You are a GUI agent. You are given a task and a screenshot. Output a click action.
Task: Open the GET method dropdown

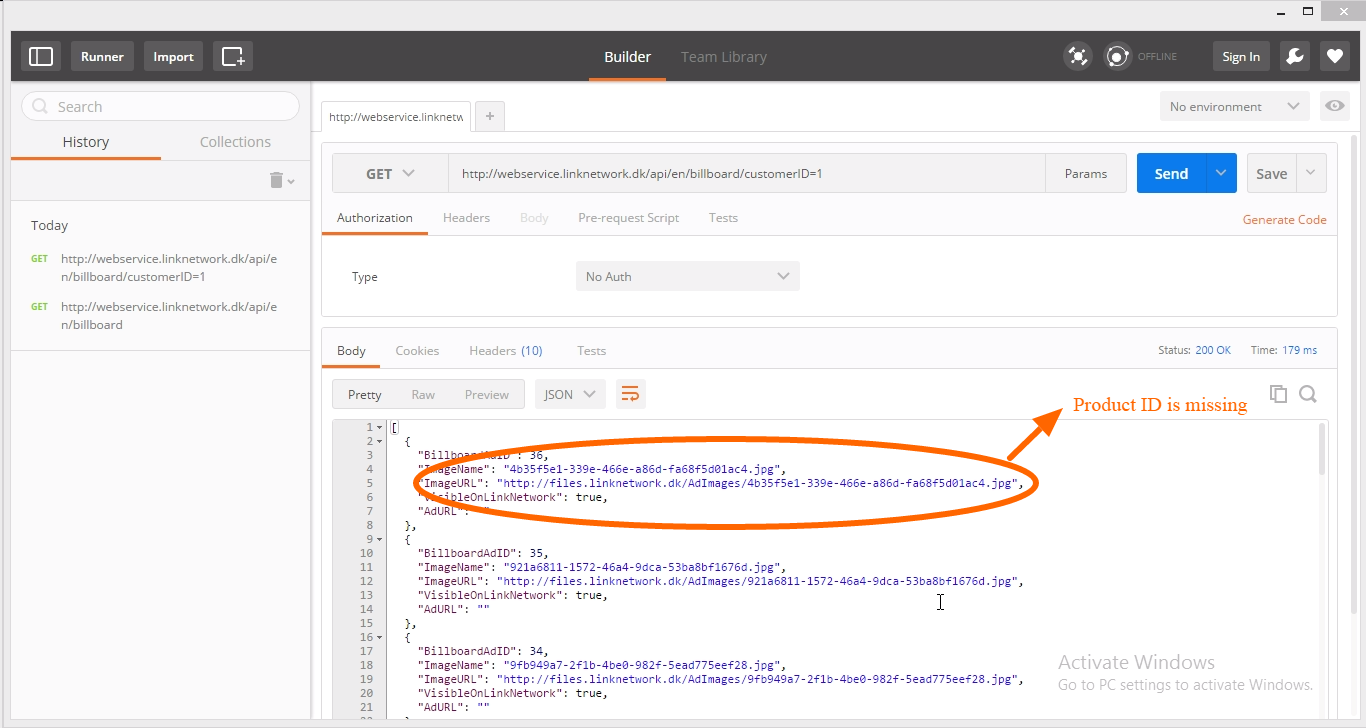pyautogui.click(x=390, y=173)
